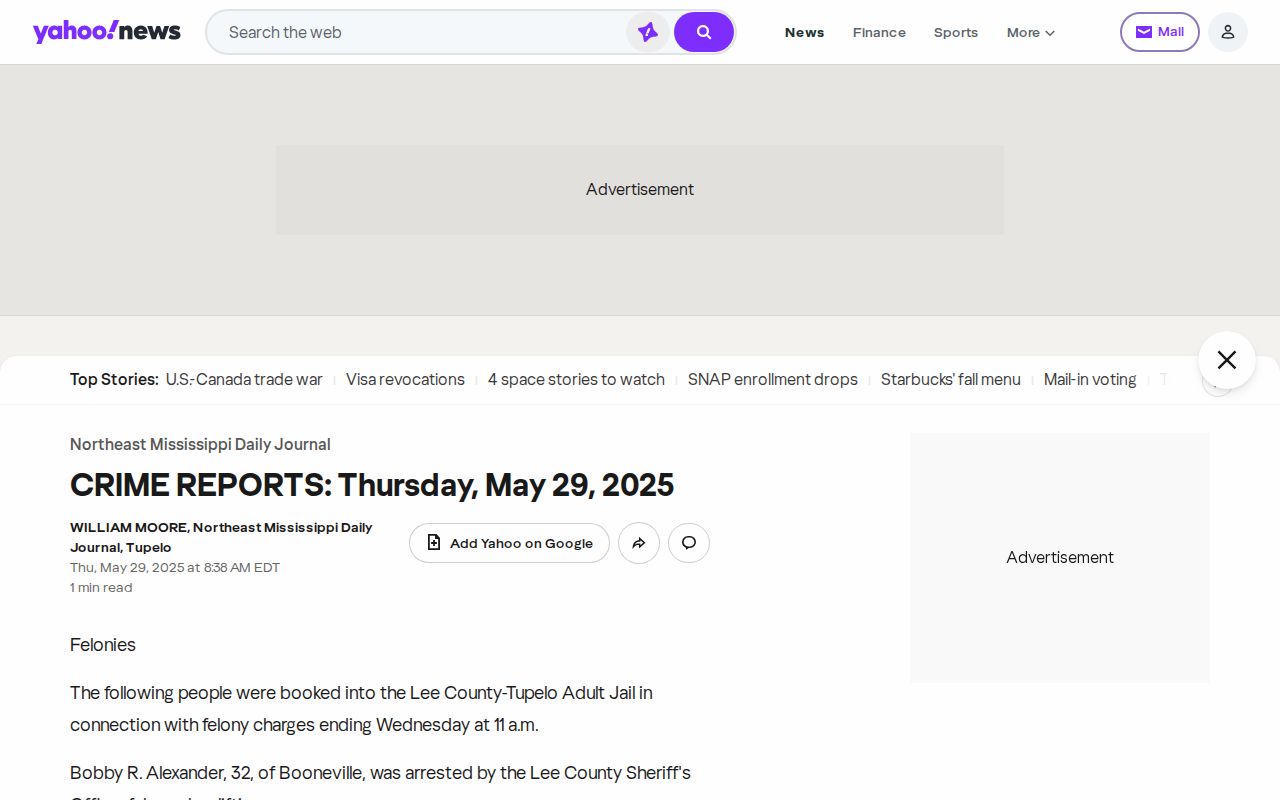This screenshot has height=800, width=1280.
Task: Open the Finance section
Action: click(879, 32)
